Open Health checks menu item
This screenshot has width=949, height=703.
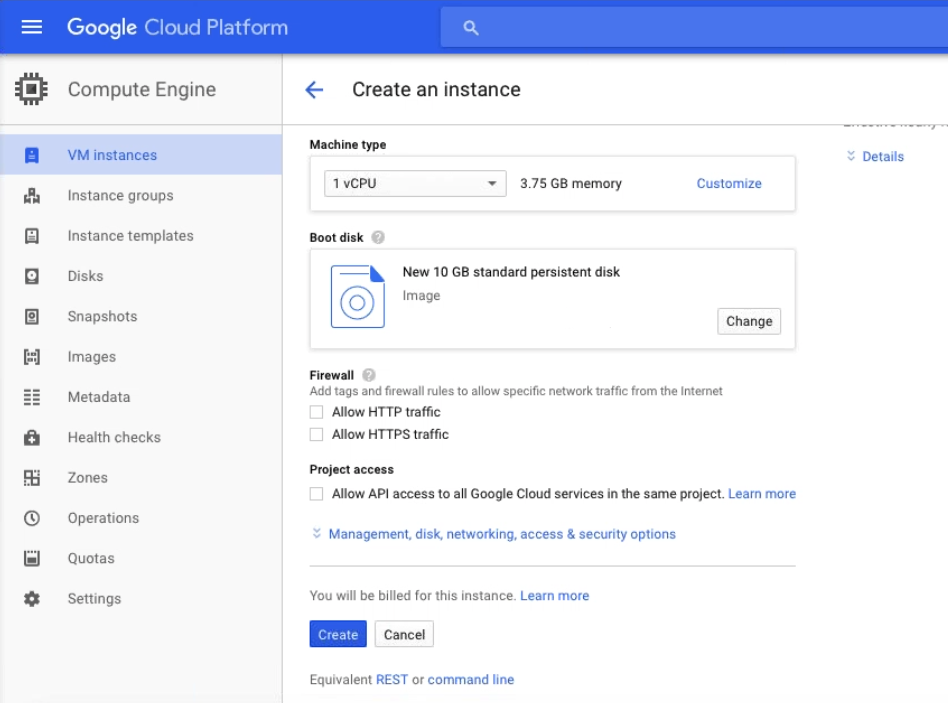click(x=141, y=437)
